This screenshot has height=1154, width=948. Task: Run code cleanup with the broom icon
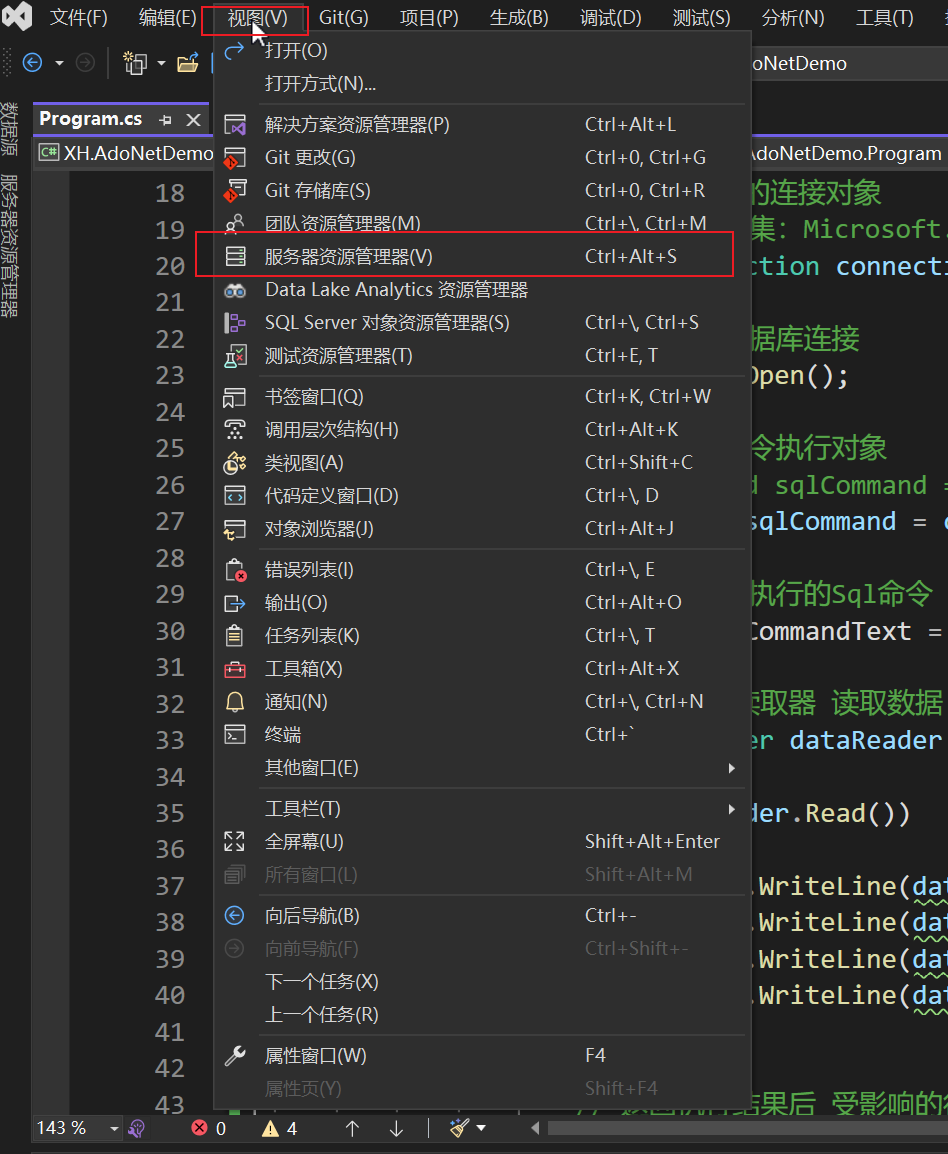459,1128
